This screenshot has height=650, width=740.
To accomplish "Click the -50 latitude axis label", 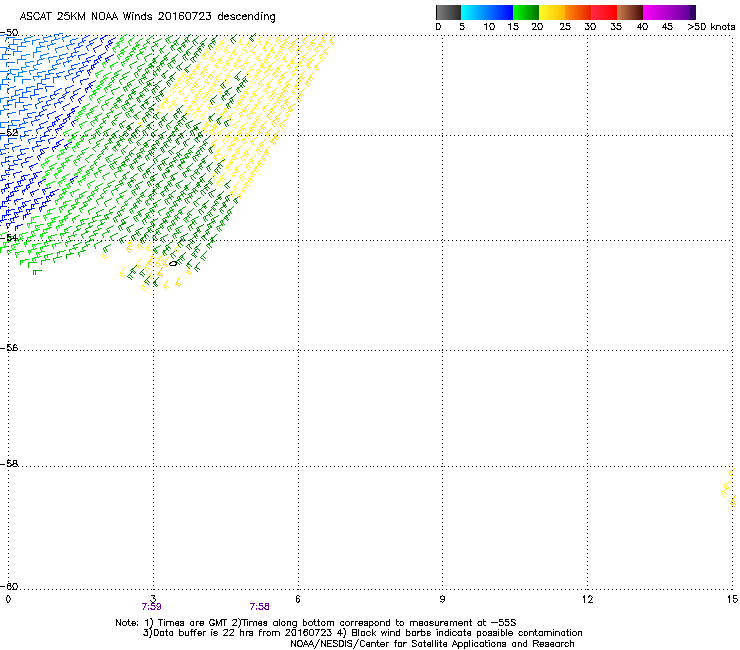I will click(x=9, y=33).
